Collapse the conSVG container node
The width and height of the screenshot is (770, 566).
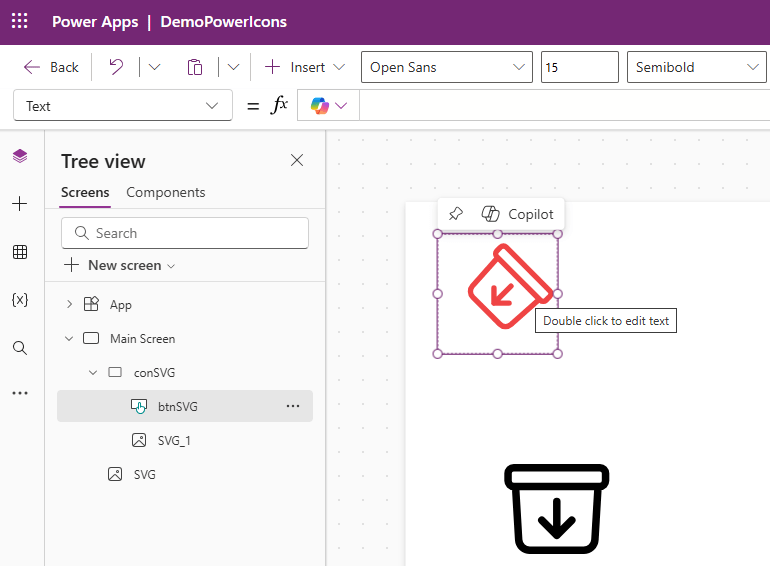coord(93,373)
